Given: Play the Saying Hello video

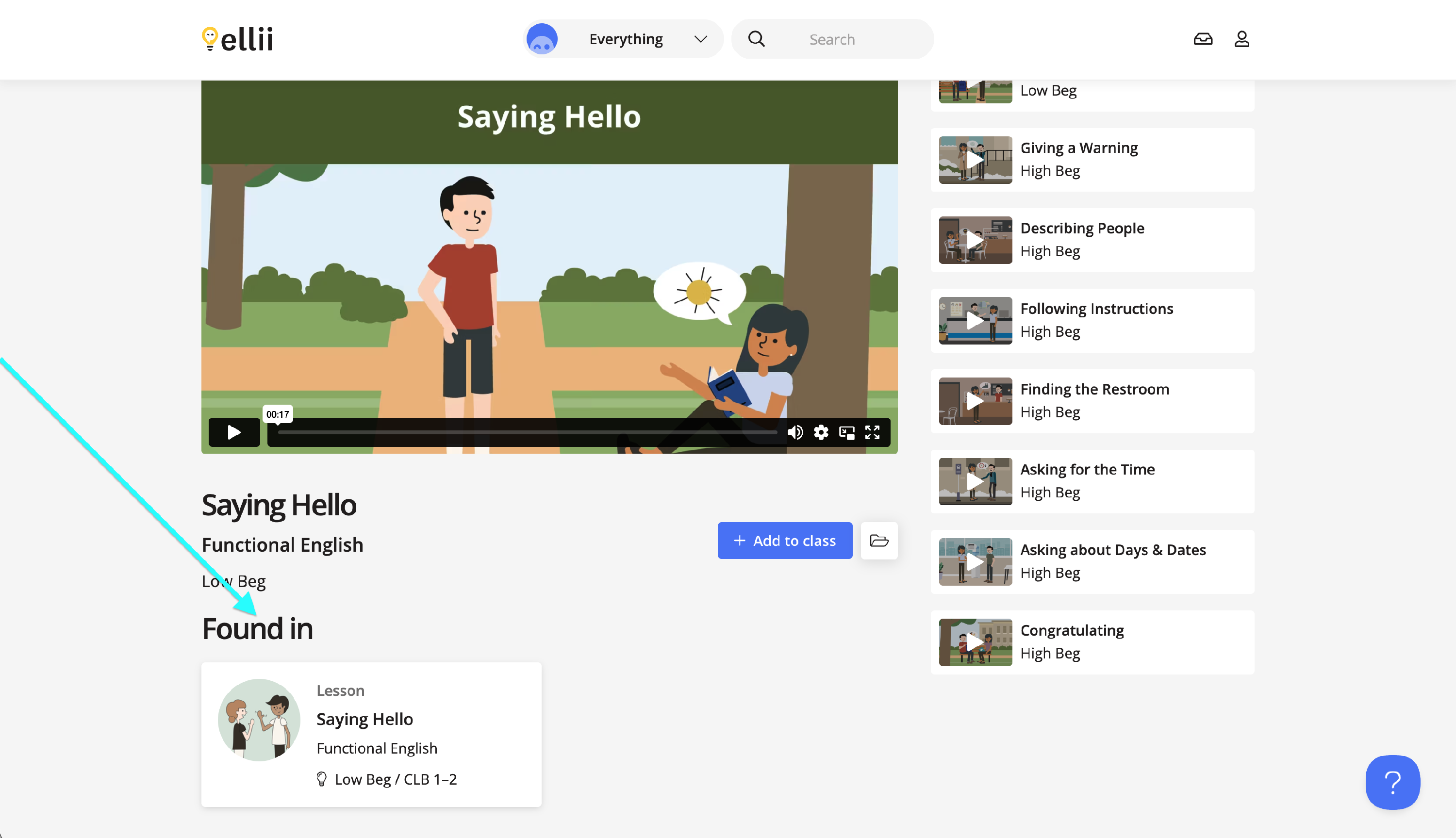Looking at the screenshot, I should 233,432.
